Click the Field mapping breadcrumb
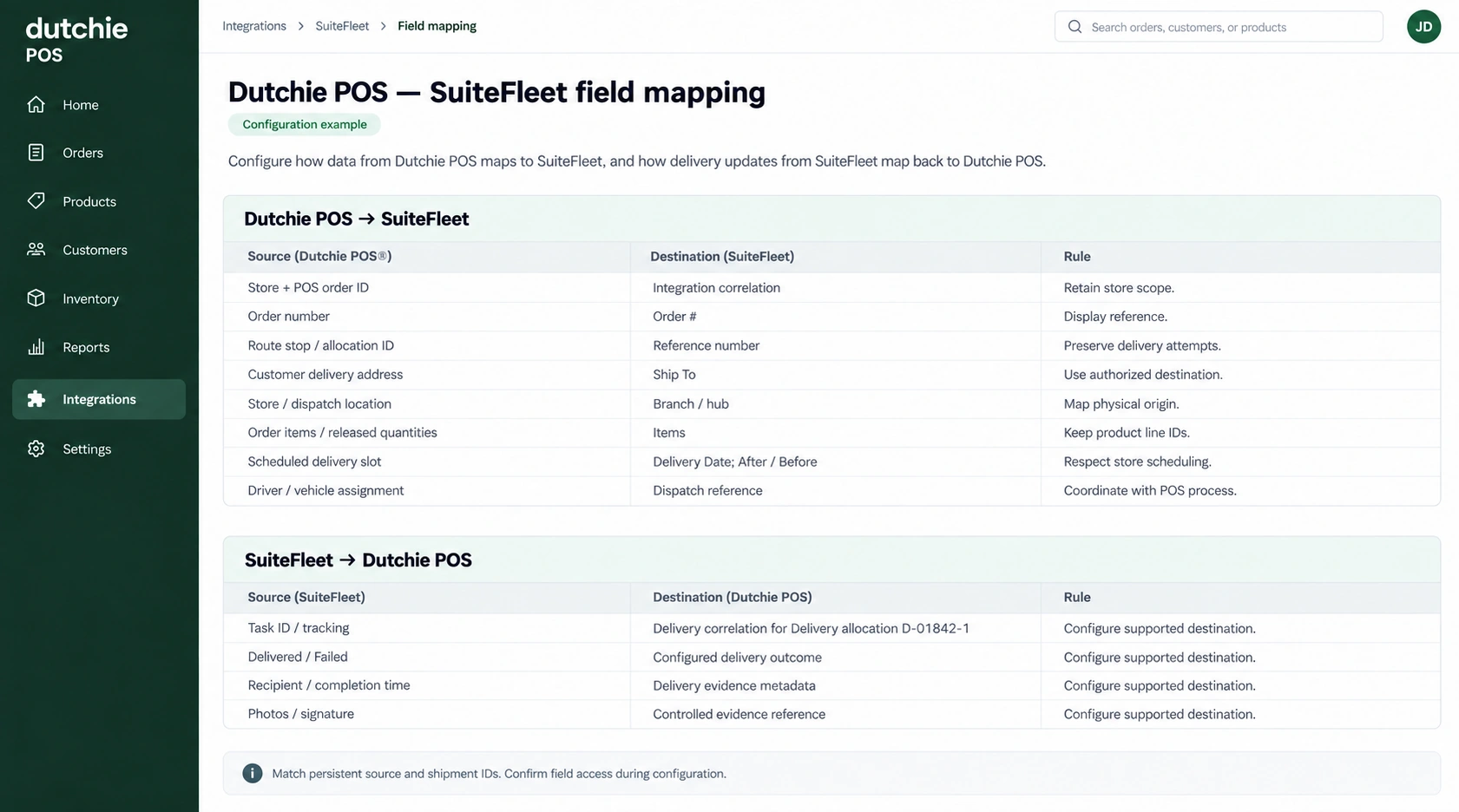1459x812 pixels. 437,26
